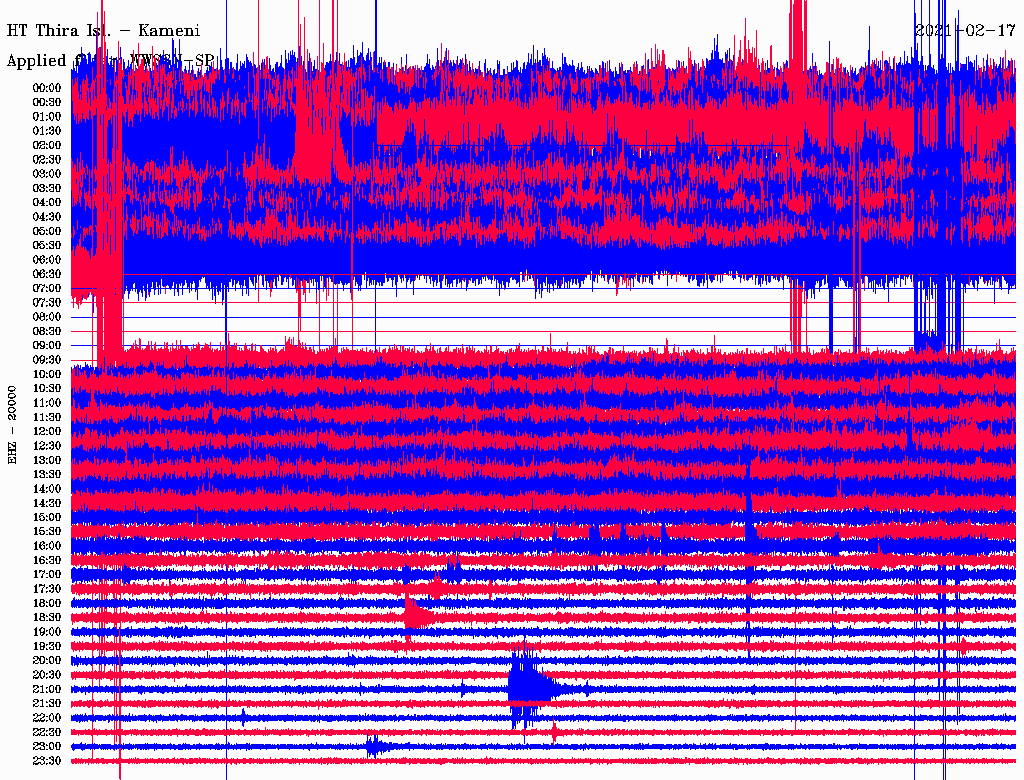Select the 07:30 time label
The width and height of the screenshot is (1024, 780).
click(47, 303)
